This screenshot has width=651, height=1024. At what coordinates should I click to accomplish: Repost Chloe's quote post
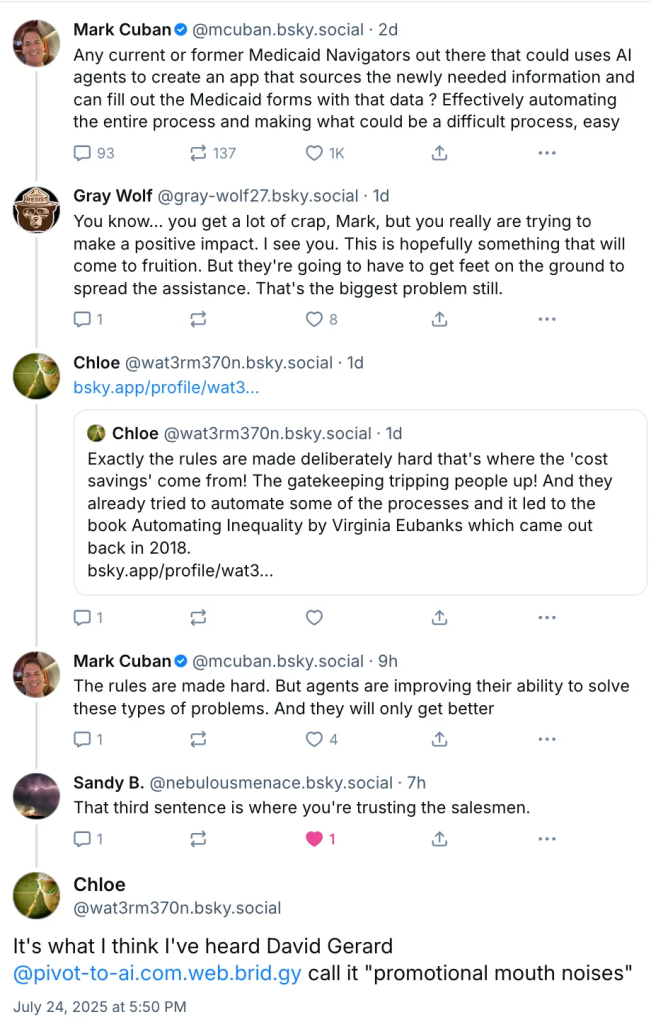pos(198,617)
